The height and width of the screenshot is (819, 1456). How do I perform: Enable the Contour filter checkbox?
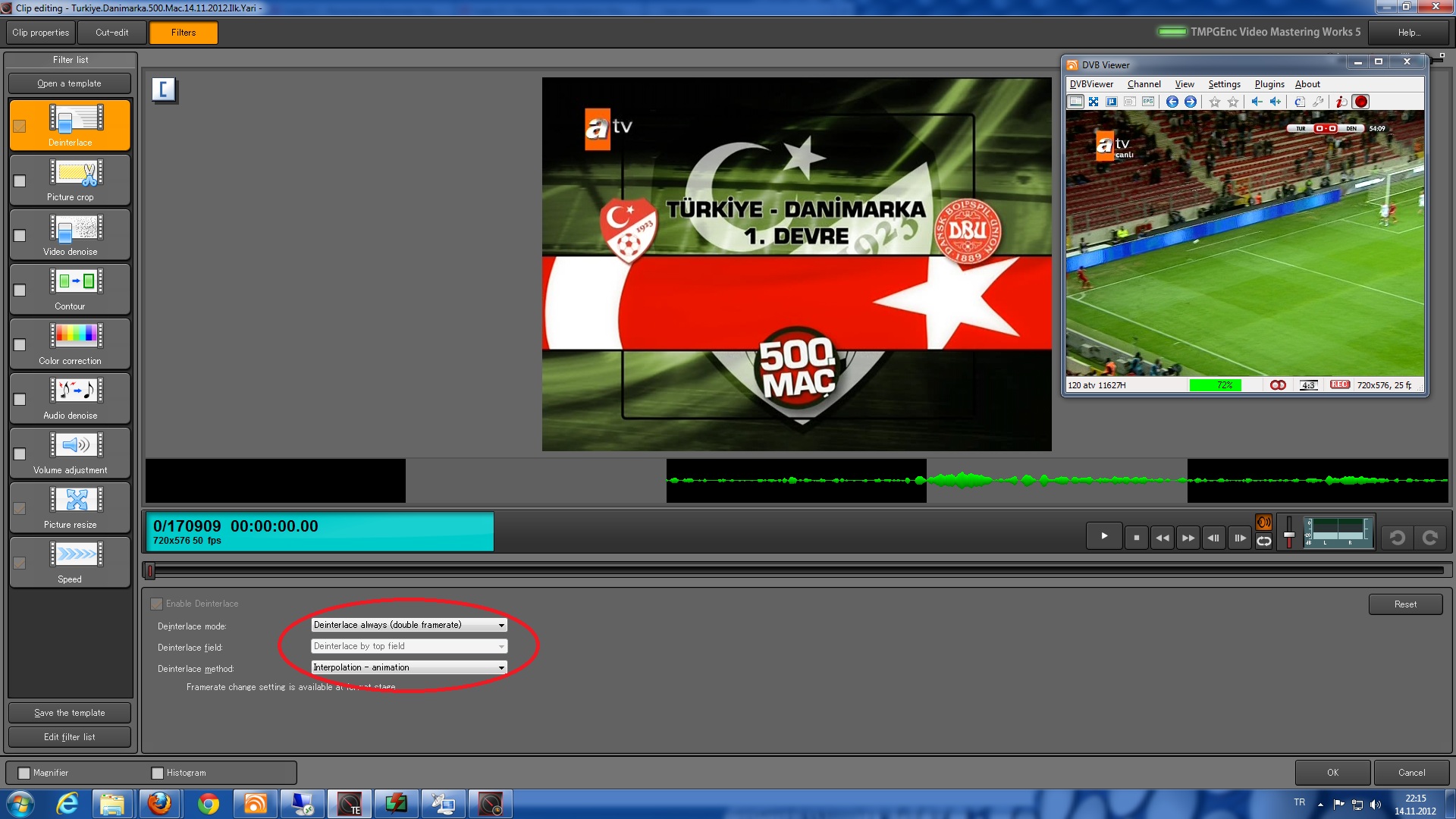pyautogui.click(x=20, y=290)
